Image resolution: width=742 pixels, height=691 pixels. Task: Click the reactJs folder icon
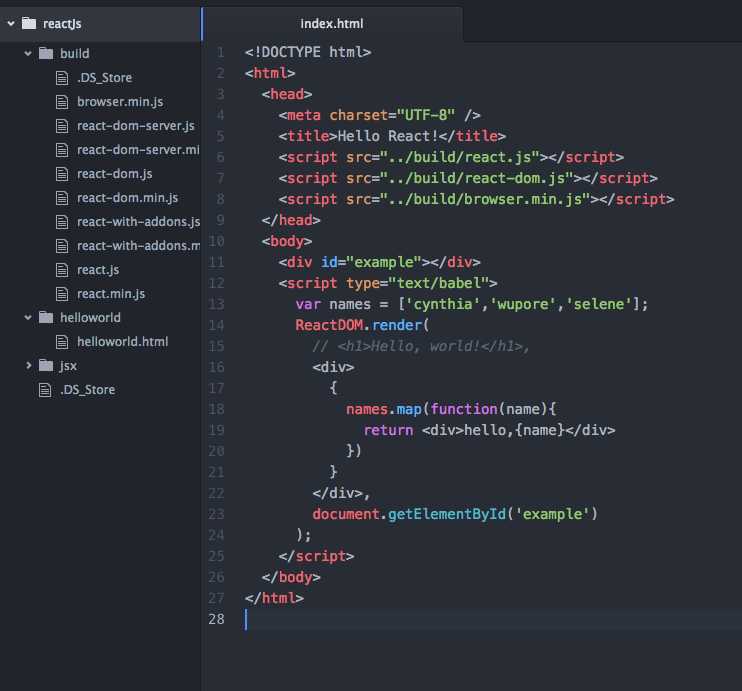[x=29, y=23]
